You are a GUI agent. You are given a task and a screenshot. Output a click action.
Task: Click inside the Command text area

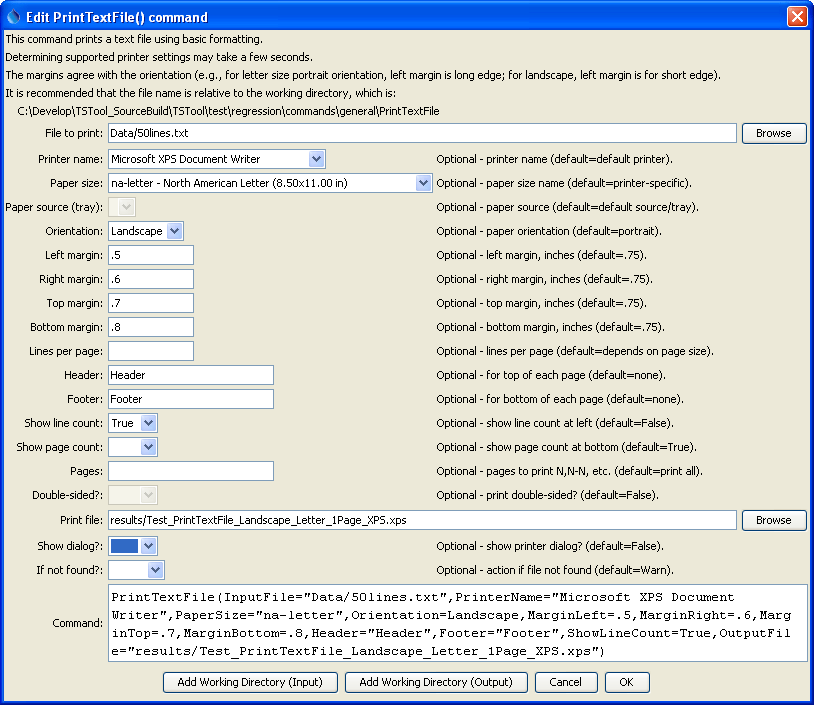[458, 623]
